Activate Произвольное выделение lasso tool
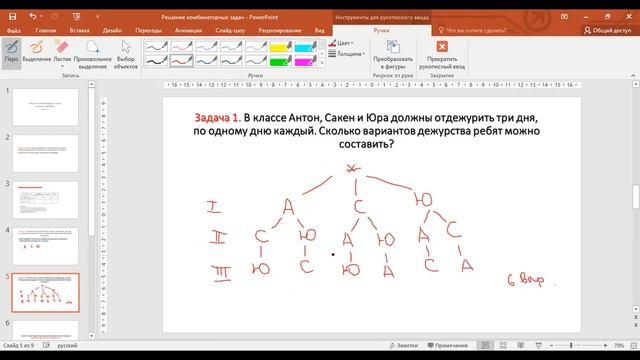 click(93, 54)
